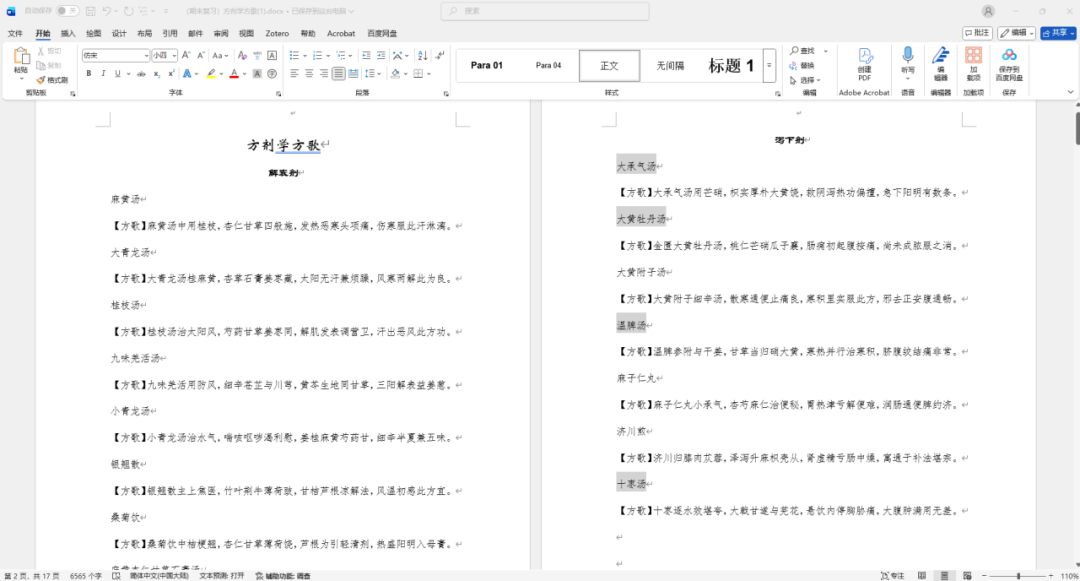Click the zoom slider in status bar

tap(1018, 575)
